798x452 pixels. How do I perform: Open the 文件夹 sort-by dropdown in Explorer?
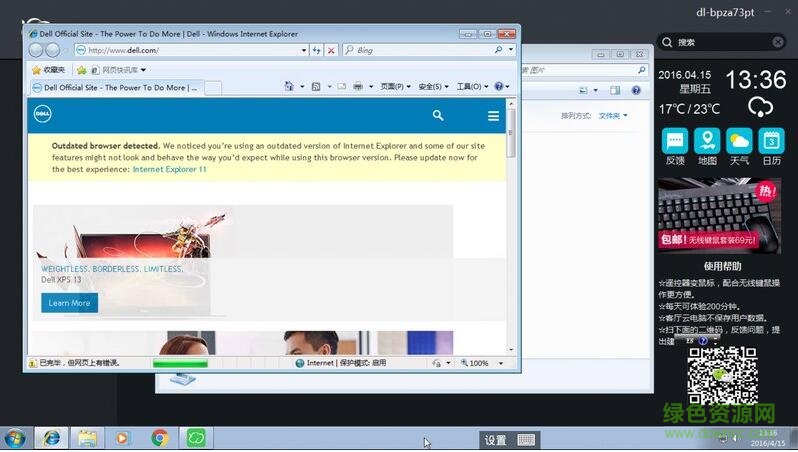[x=613, y=116]
